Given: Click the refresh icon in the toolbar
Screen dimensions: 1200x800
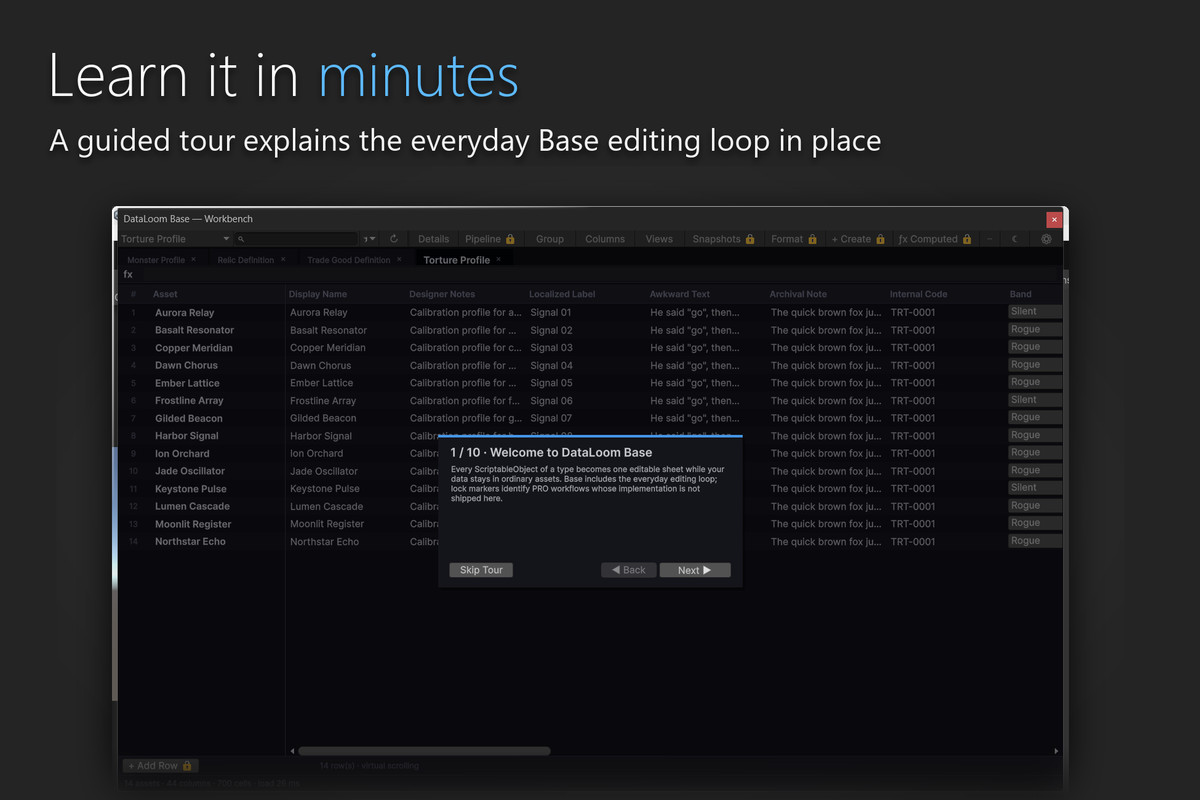Looking at the screenshot, I should click(x=394, y=239).
